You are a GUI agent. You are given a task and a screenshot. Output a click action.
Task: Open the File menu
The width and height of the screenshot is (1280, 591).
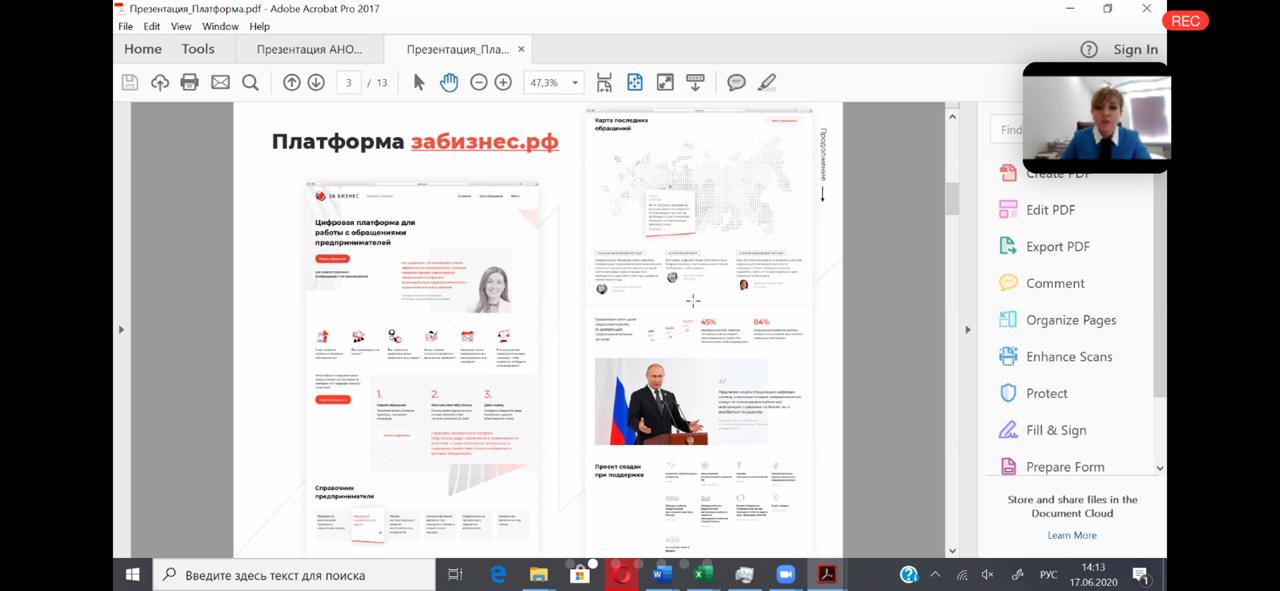click(x=125, y=26)
